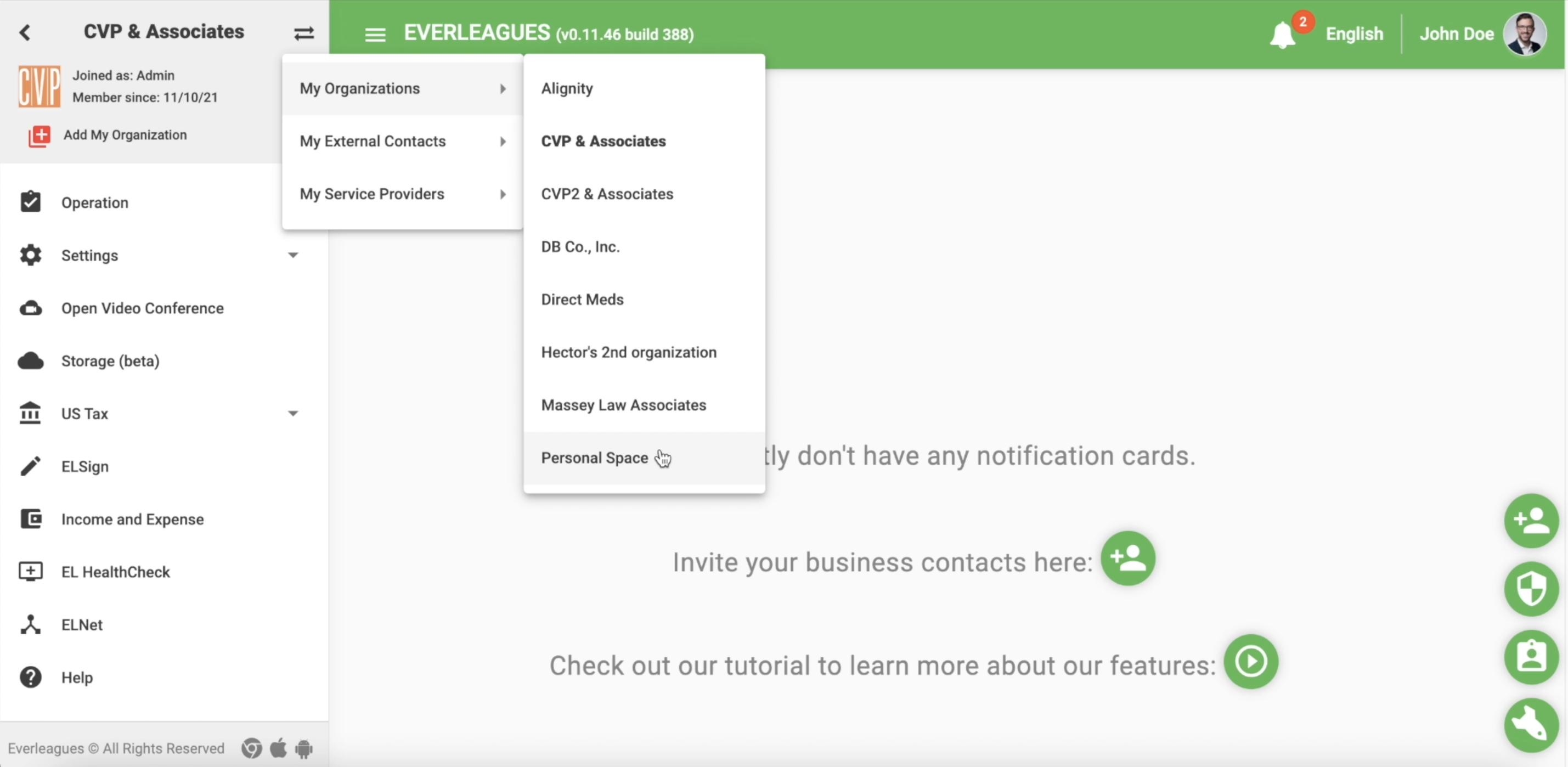1568x767 pixels.
Task: Click the US Tax bank icon
Action: (x=30, y=413)
